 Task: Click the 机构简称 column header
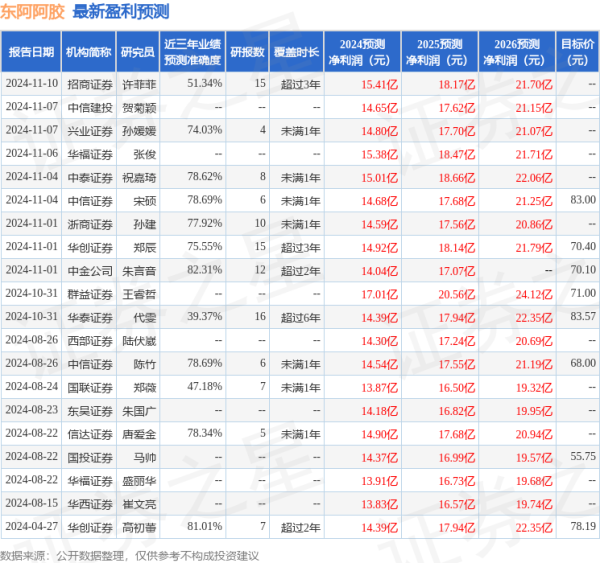(89, 52)
